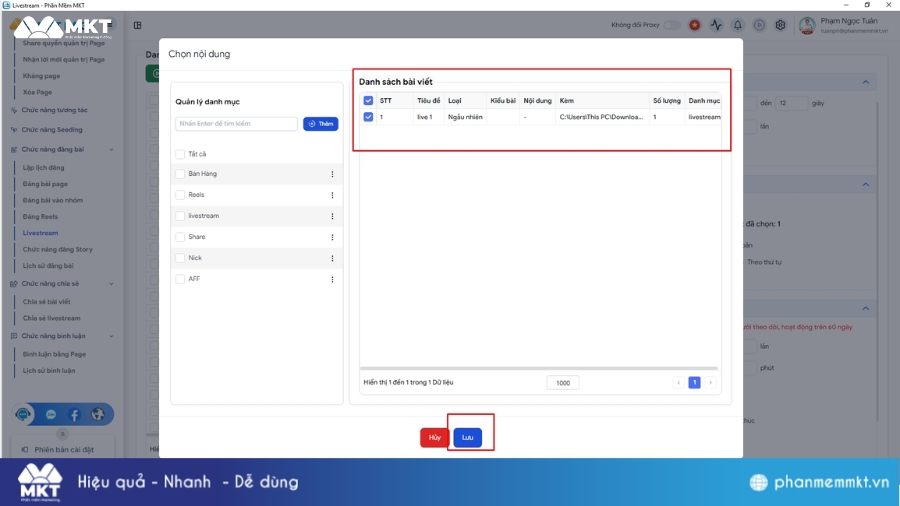Collapse the middle right panel chevron

tap(866, 185)
